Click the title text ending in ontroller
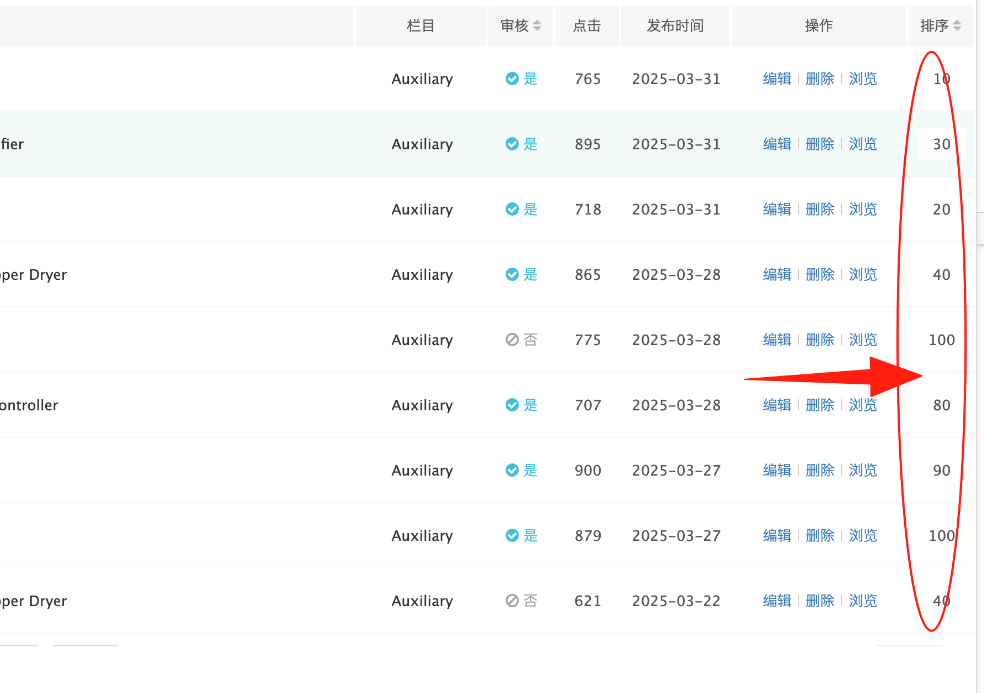Screen dimensions: 984x693 (29, 405)
